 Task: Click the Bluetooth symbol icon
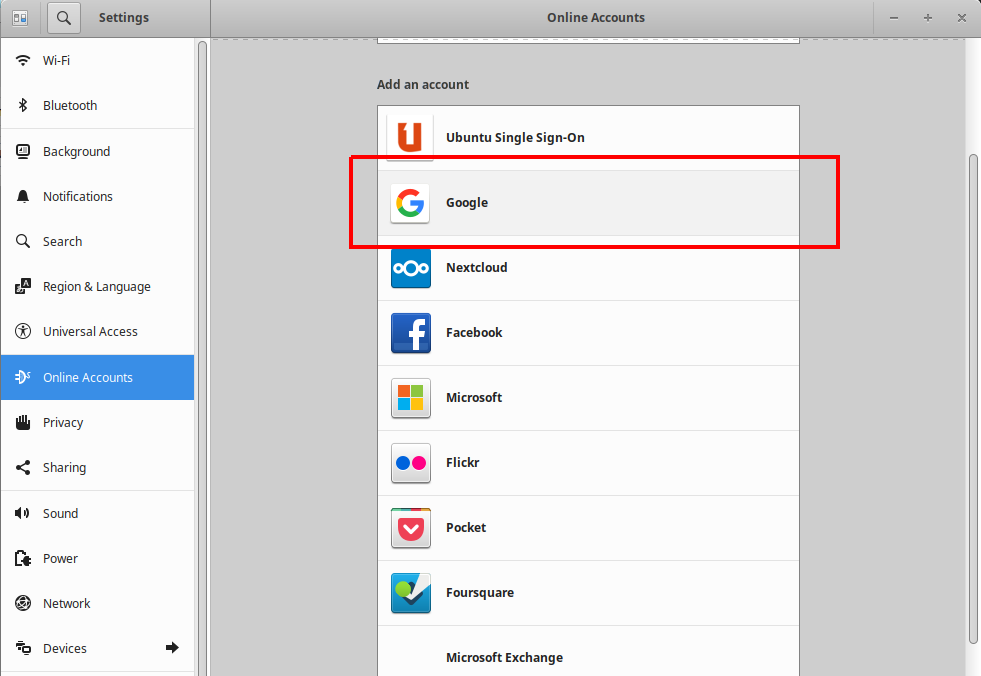tap(23, 105)
